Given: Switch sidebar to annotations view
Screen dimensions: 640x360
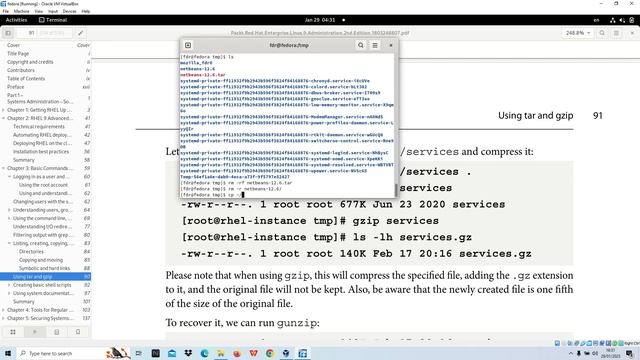Looking at the screenshot, I should point(57,332).
